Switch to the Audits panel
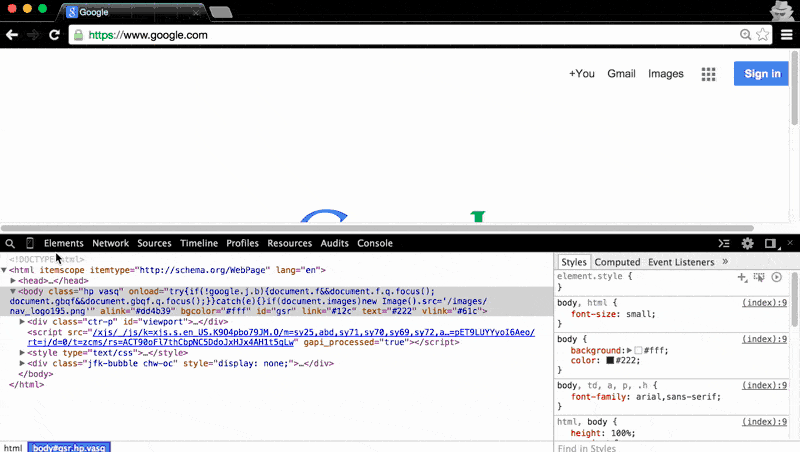Image resolution: width=800 pixels, height=452 pixels. pyautogui.click(x=334, y=243)
